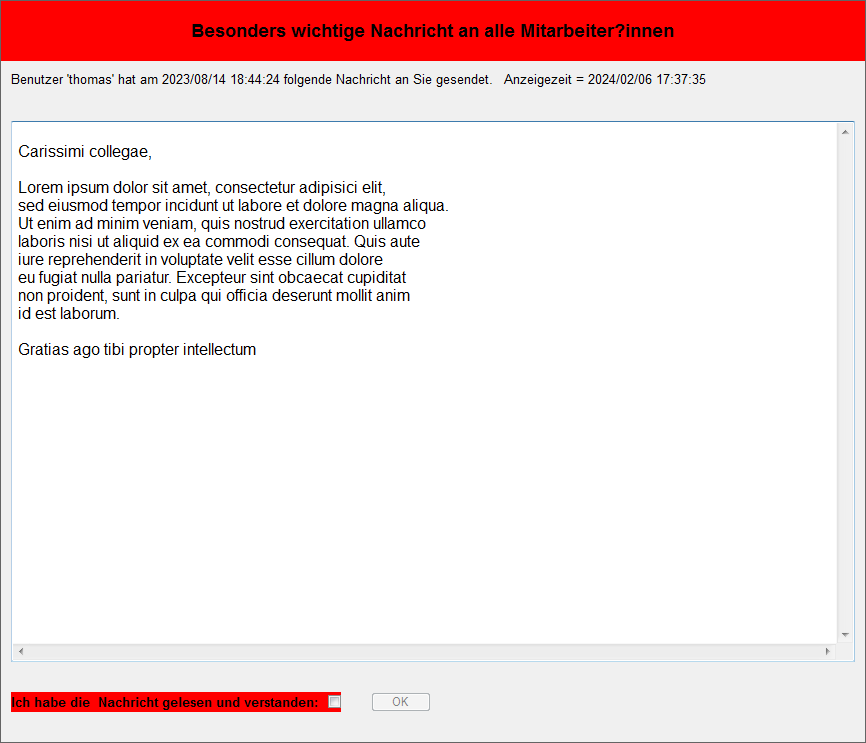Click the red 'Besonders wichtige Nachricht' header

[432, 31]
